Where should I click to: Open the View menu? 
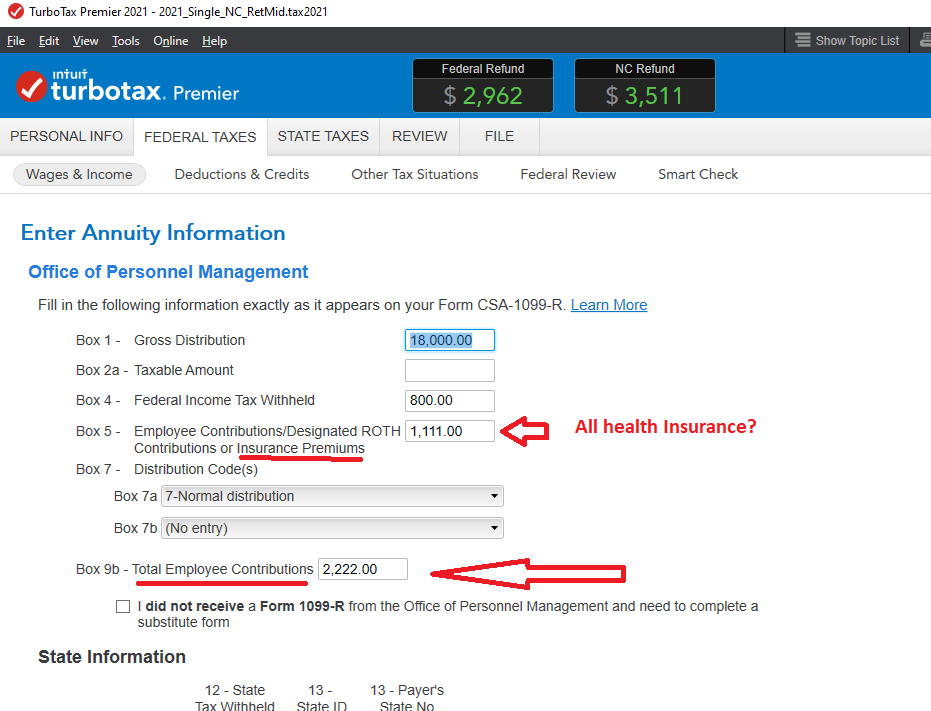(86, 41)
